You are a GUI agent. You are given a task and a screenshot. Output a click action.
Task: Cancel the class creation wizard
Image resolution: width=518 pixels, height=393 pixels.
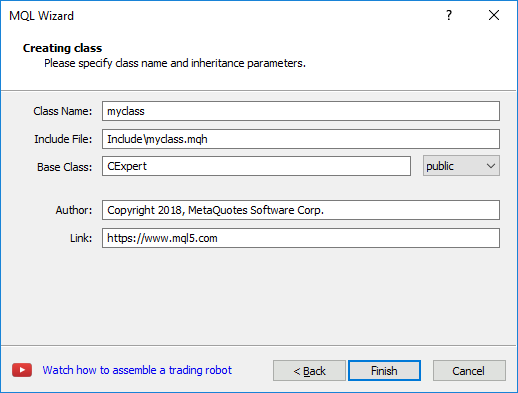click(469, 370)
